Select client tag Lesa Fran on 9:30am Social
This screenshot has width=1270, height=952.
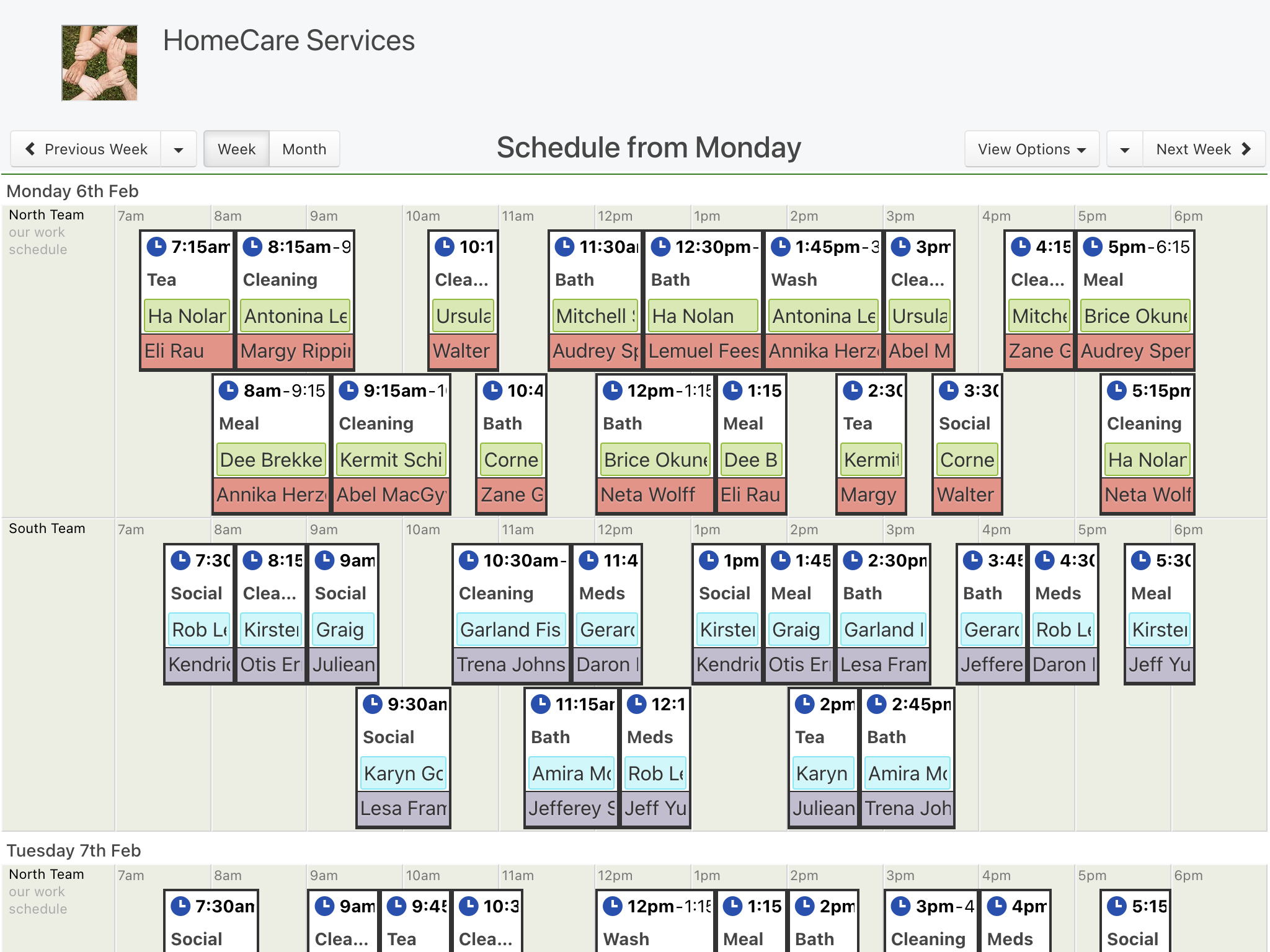403,808
